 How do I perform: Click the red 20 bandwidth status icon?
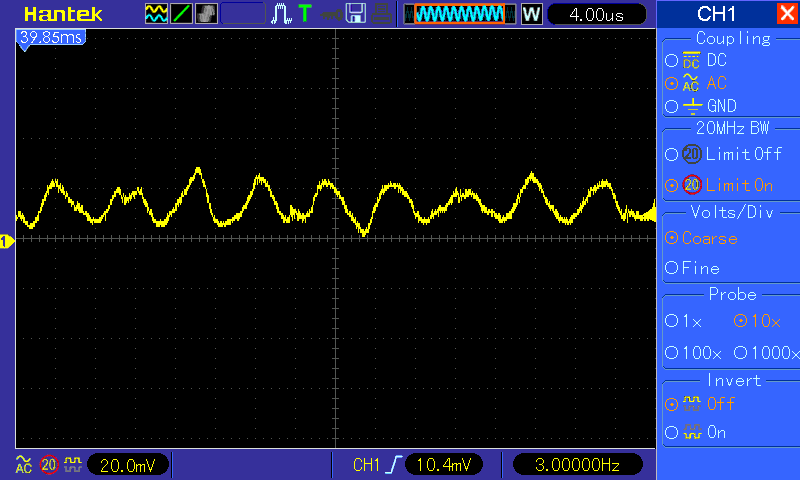49,465
